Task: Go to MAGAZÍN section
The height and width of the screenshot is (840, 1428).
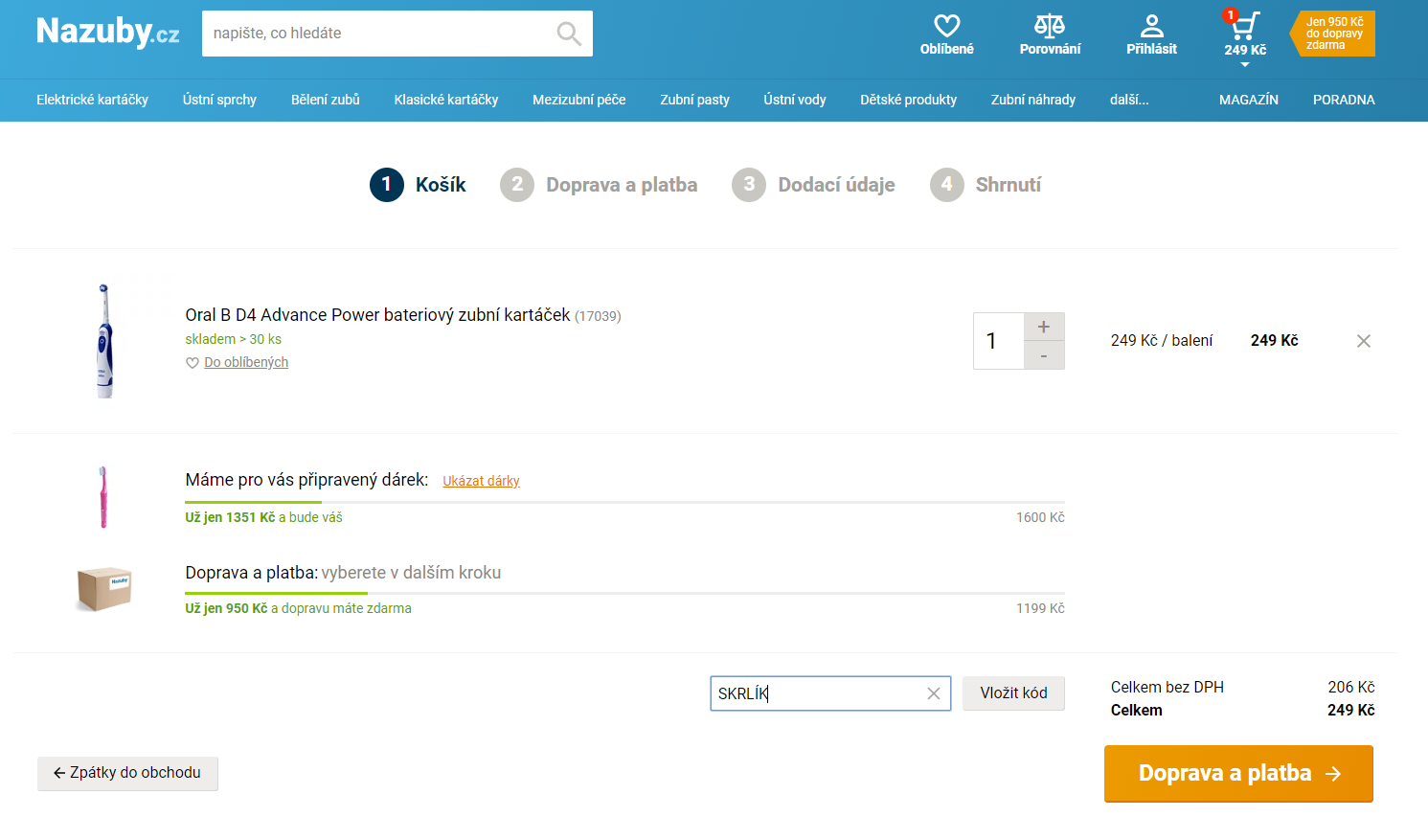Action: tap(1249, 100)
